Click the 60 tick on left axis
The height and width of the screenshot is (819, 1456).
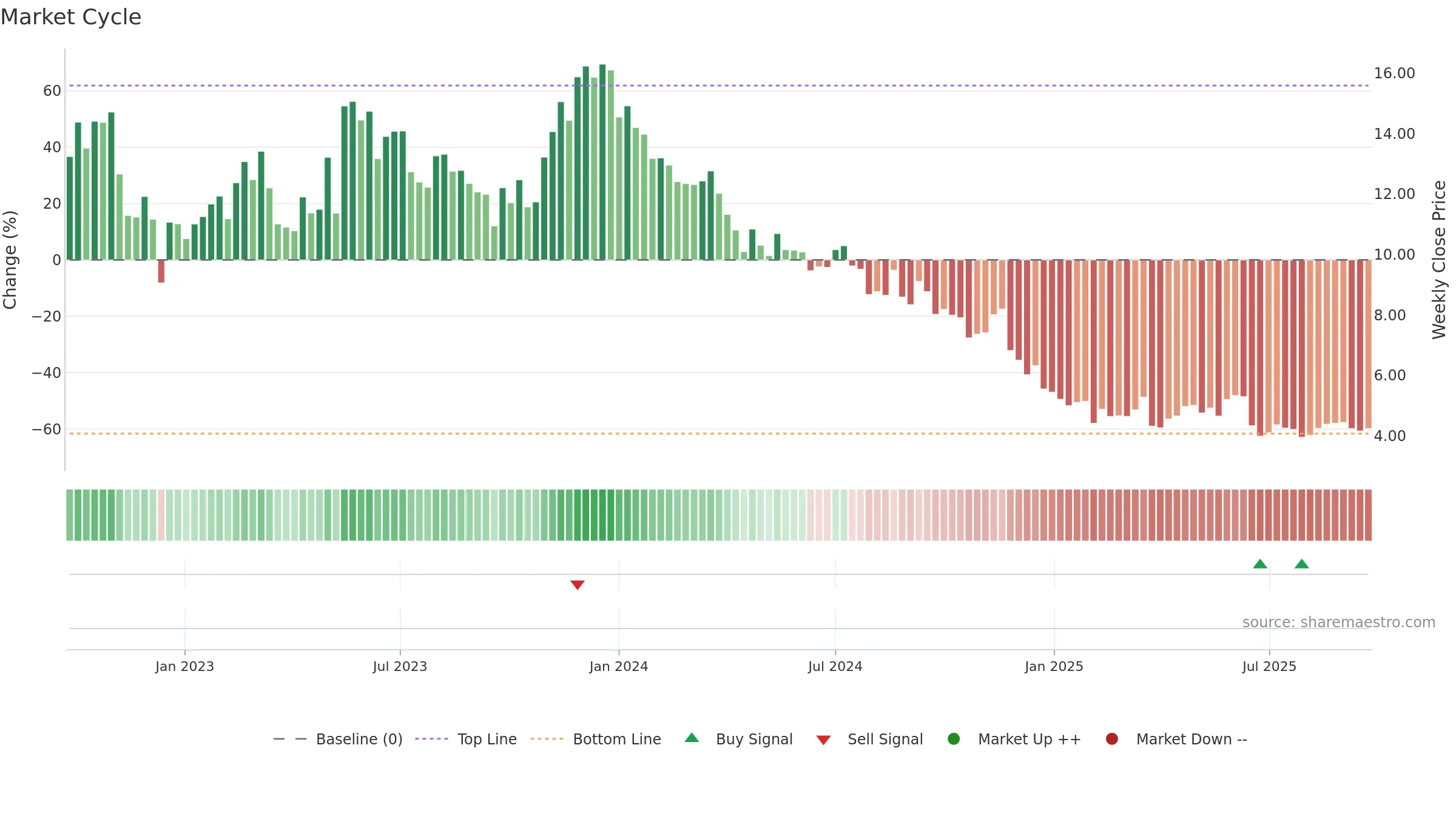pos(52,91)
